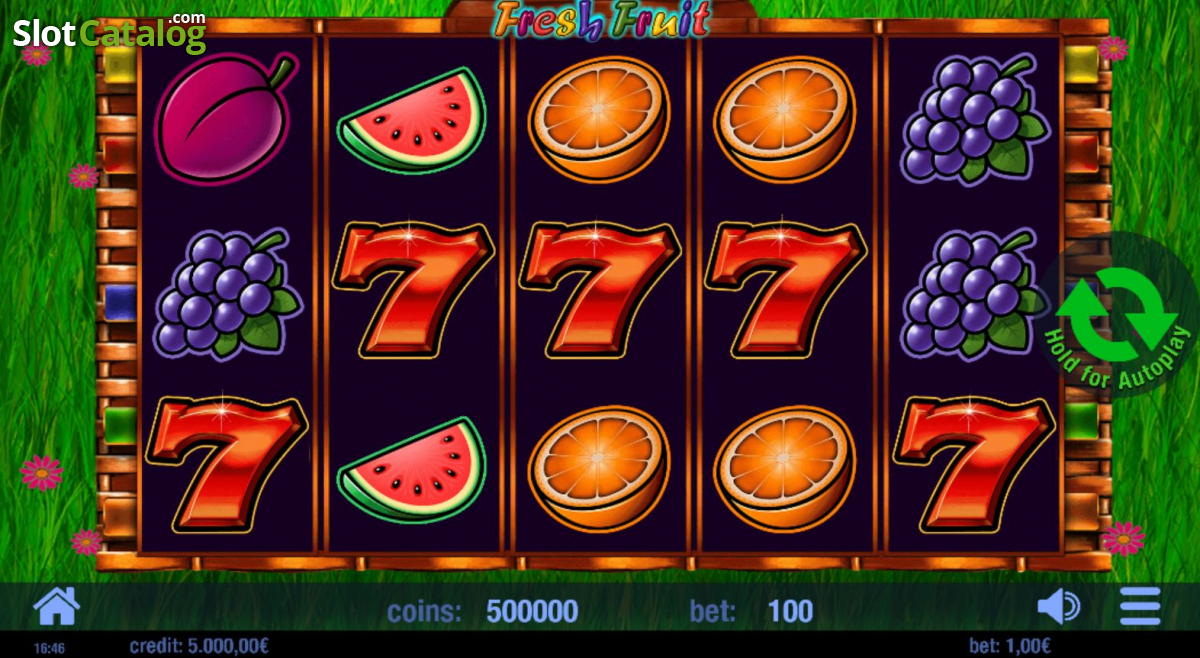This screenshot has width=1200, height=658.
Task: Click the top orange on fourth reel
Action: pyautogui.click(x=785, y=117)
